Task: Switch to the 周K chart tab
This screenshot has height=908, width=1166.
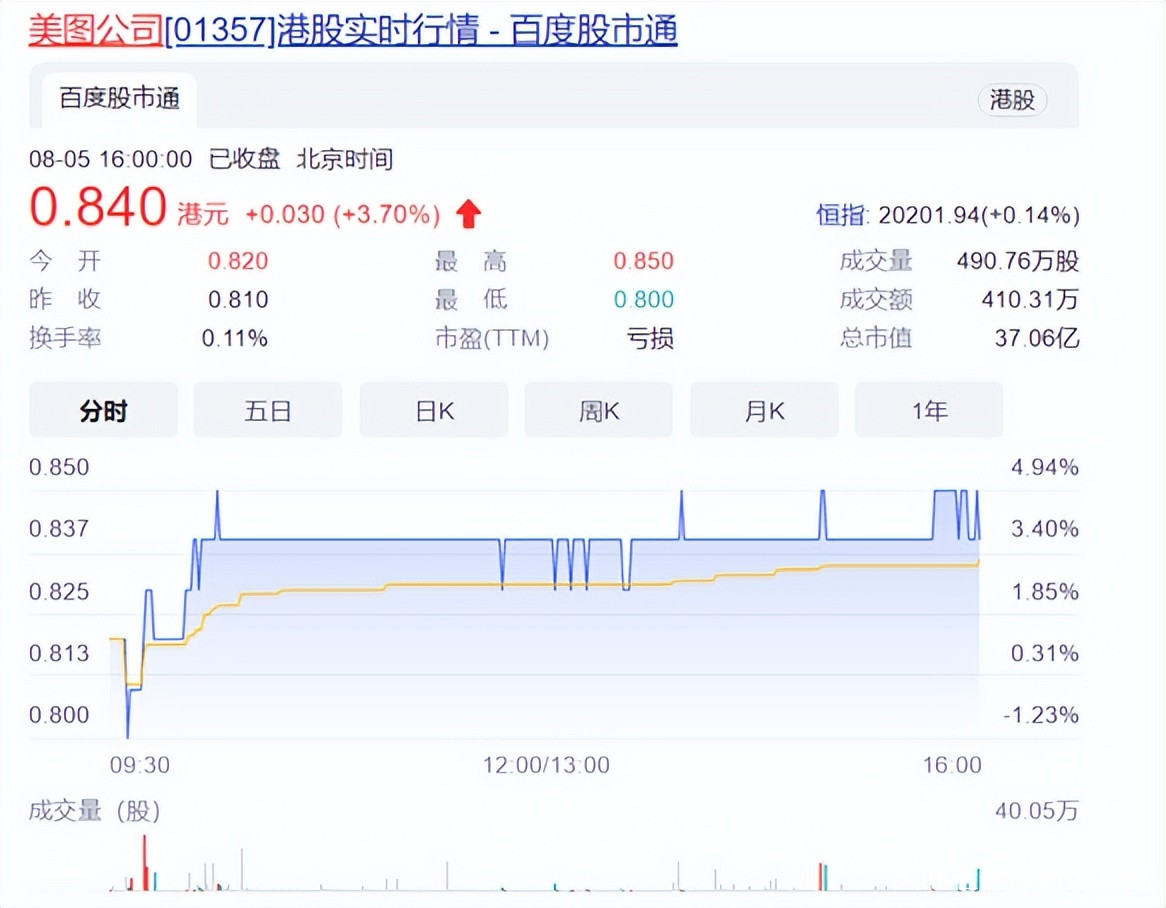Action: (599, 410)
